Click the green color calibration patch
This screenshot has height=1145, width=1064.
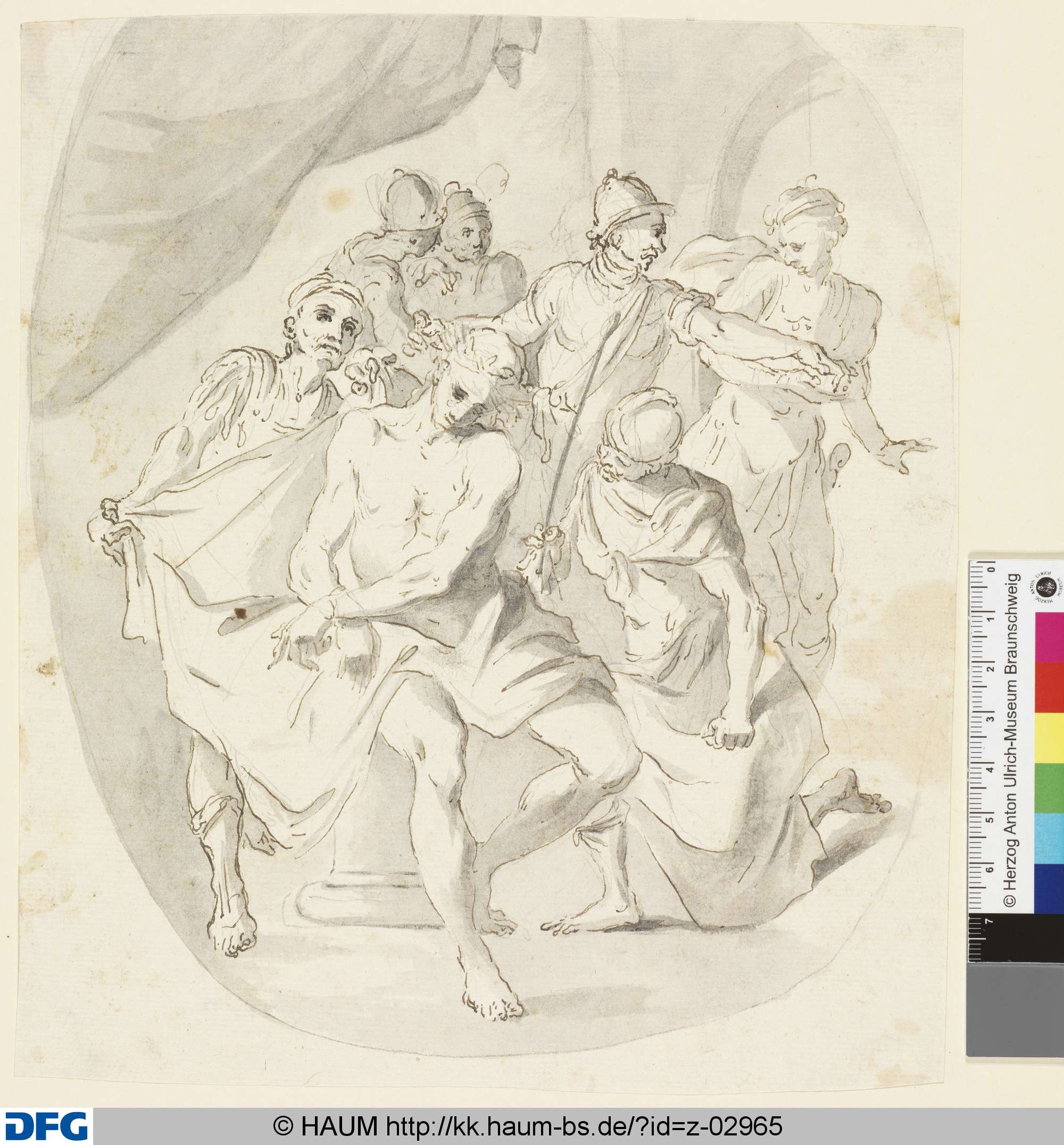click(x=1050, y=787)
